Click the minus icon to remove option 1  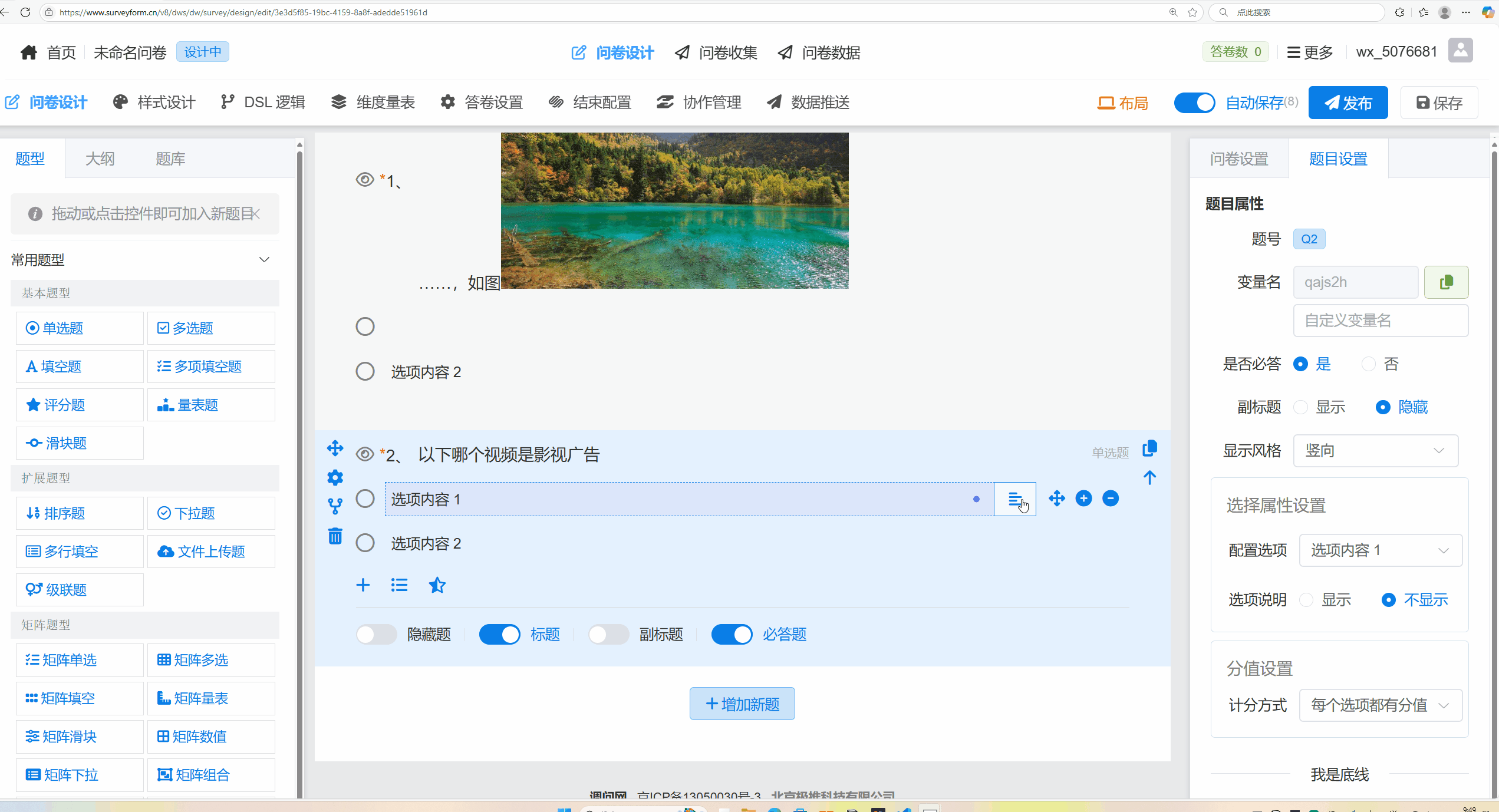(1111, 499)
